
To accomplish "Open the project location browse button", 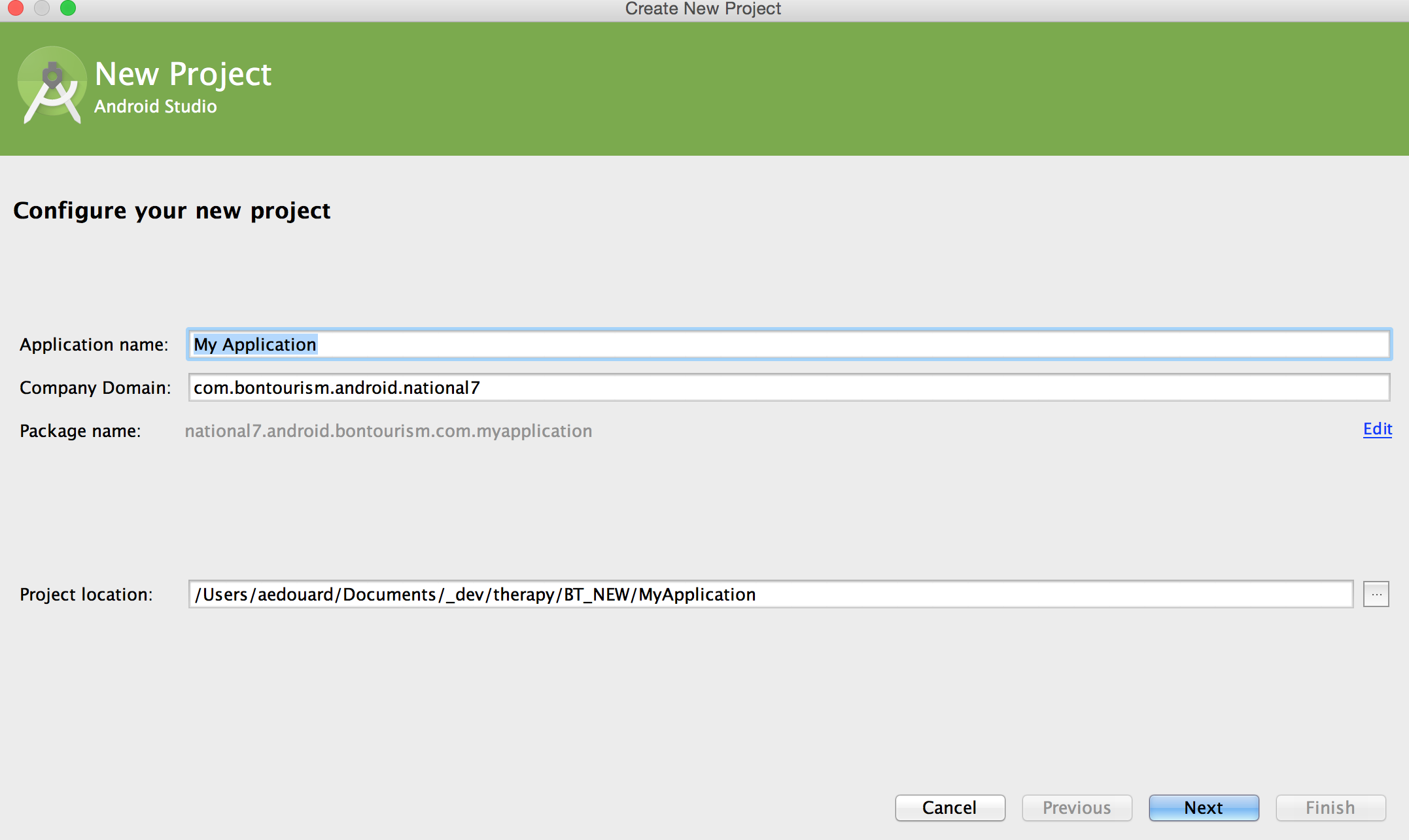I will point(1376,594).
